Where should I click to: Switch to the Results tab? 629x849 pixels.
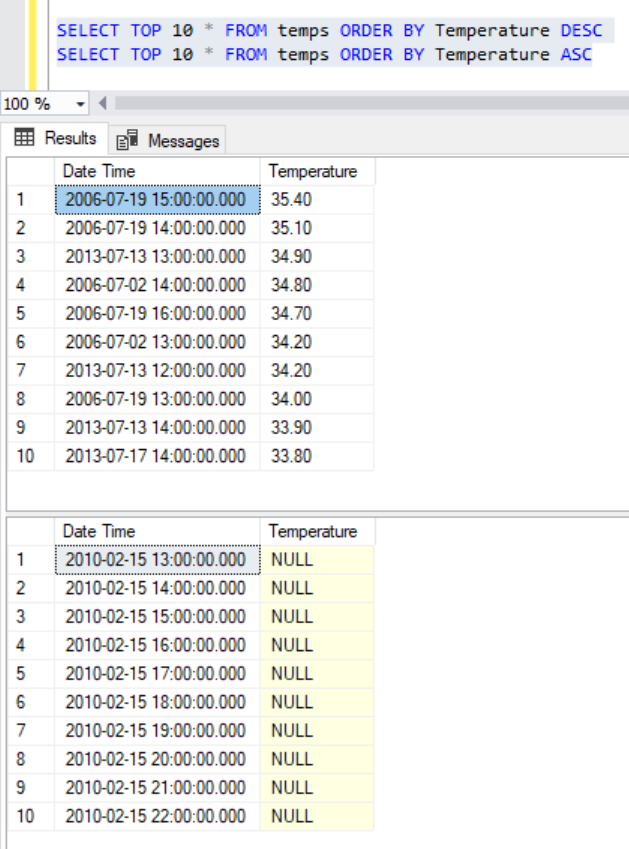(55, 138)
